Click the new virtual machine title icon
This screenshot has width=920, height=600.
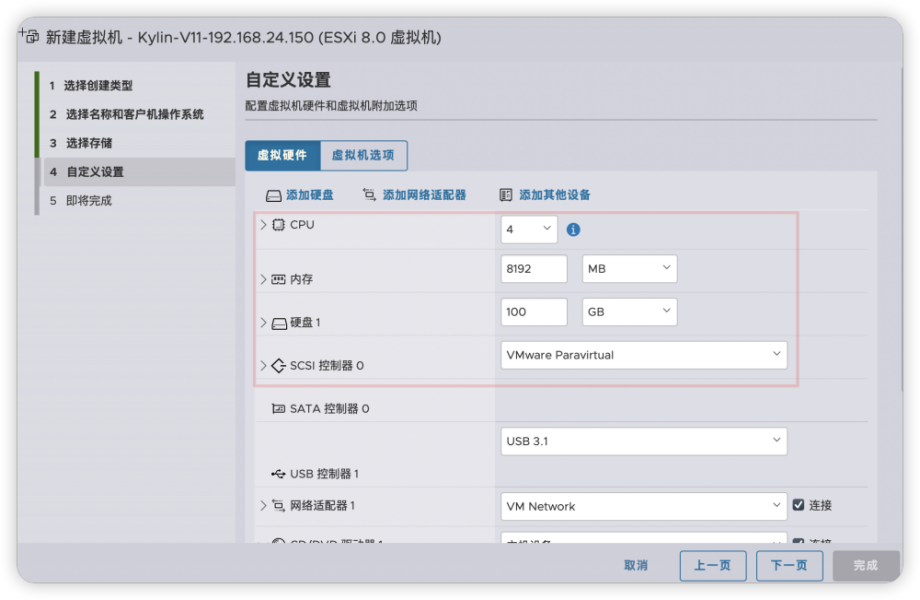(x=29, y=36)
